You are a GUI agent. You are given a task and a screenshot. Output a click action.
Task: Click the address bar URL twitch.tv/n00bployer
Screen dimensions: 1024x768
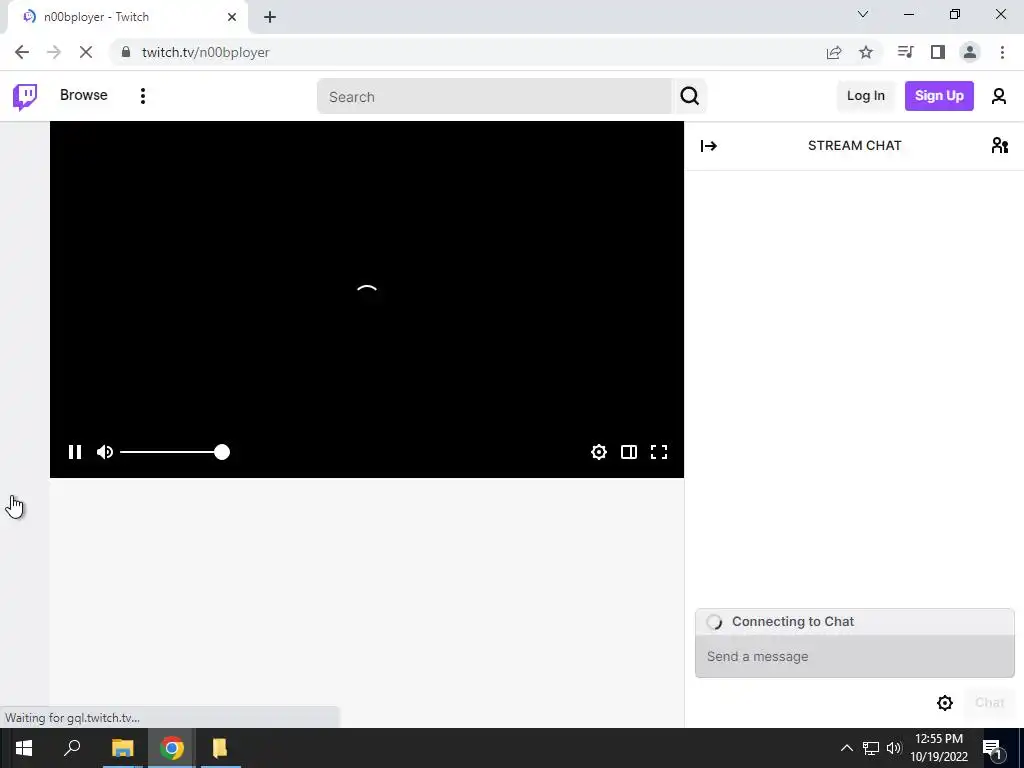pos(205,52)
